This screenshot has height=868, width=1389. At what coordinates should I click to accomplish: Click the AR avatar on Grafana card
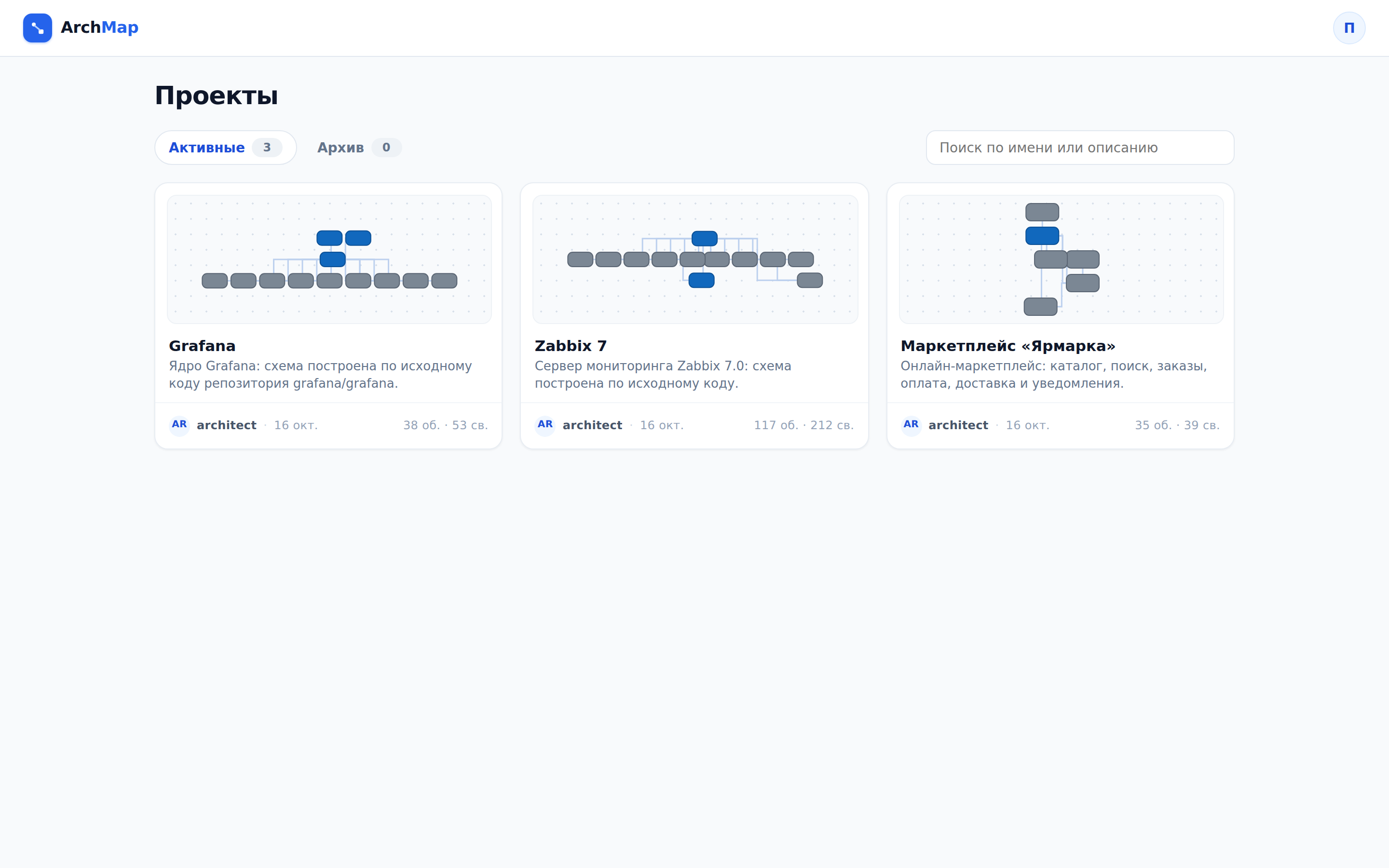179,425
